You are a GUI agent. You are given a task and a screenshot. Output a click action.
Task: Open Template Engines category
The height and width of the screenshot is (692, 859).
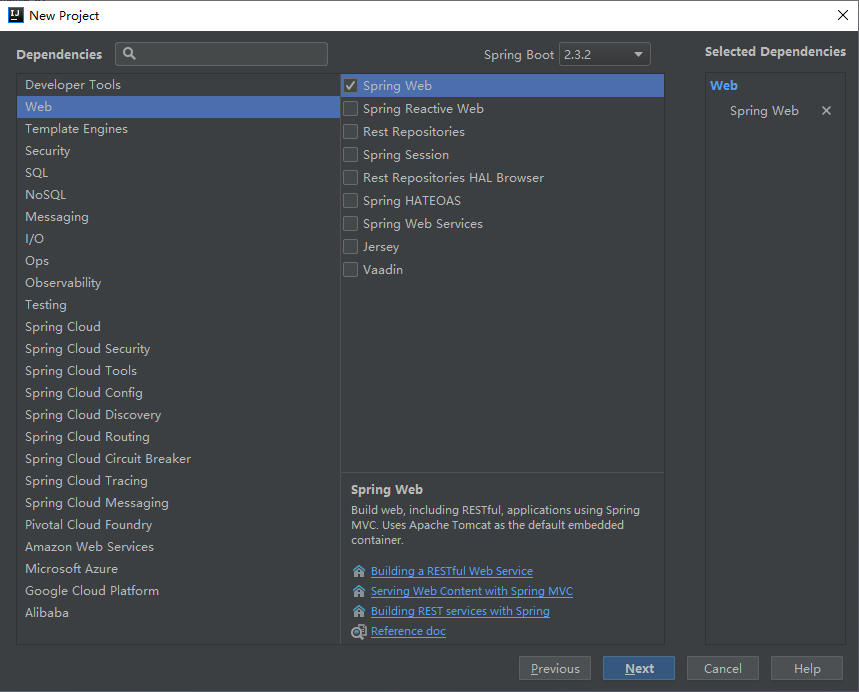(x=179, y=129)
